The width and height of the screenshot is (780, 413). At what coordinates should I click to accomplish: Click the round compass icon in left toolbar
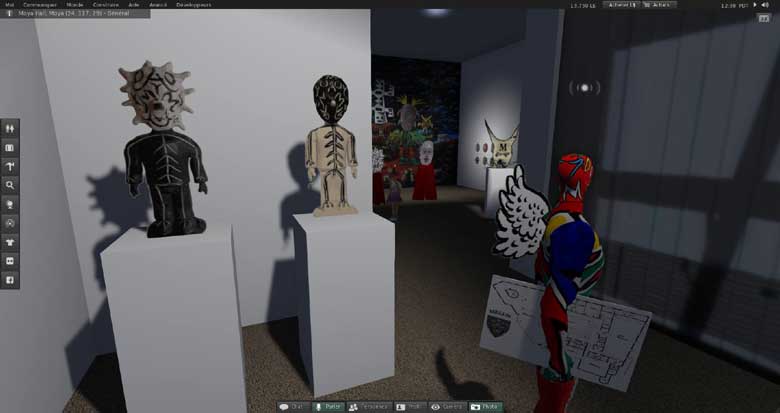pyautogui.click(x=10, y=222)
